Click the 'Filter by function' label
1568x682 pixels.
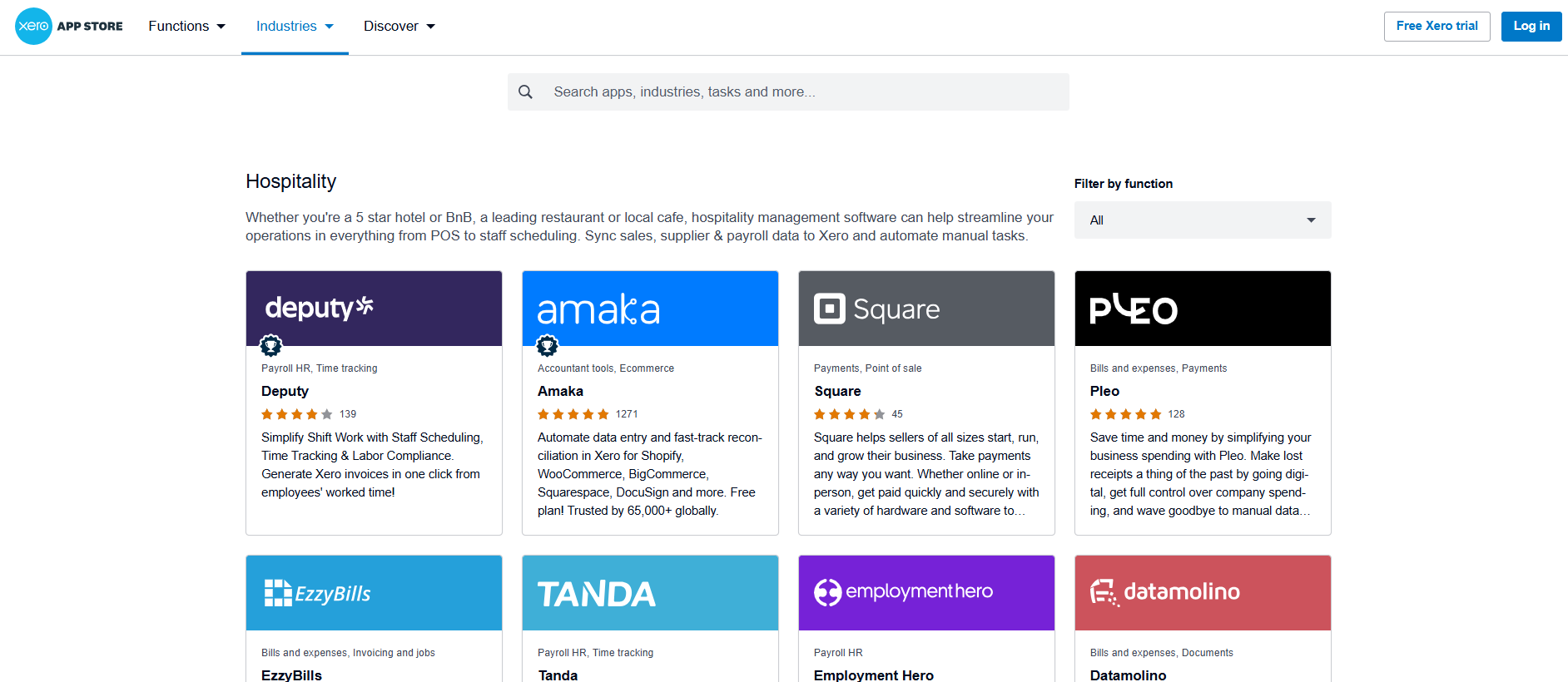pyautogui.click(x=1124, y=184)
